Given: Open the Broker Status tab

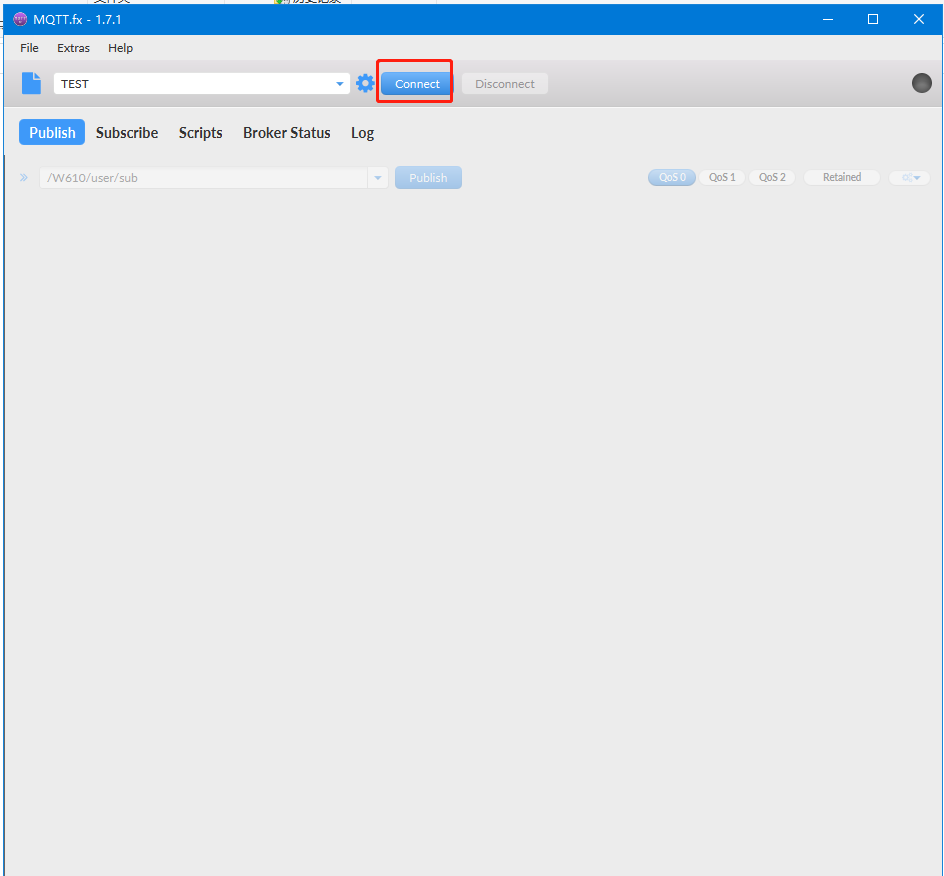Looking at the screenshot, I should coord(286,132).
